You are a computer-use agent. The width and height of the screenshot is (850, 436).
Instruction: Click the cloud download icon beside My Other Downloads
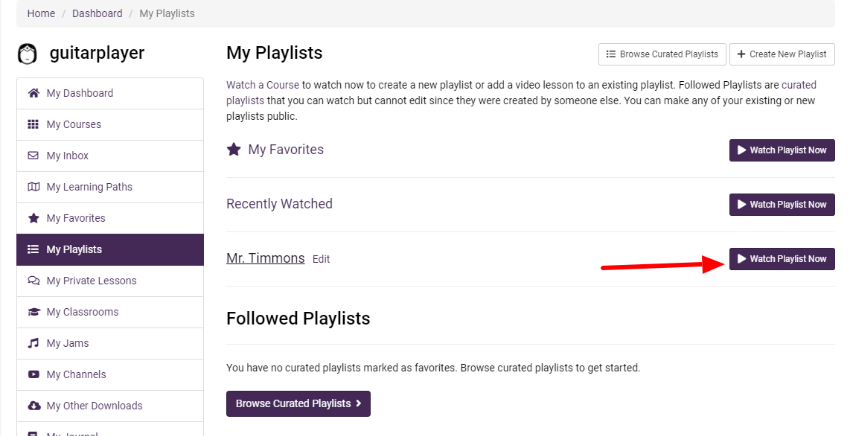click(x=33, y=406)
